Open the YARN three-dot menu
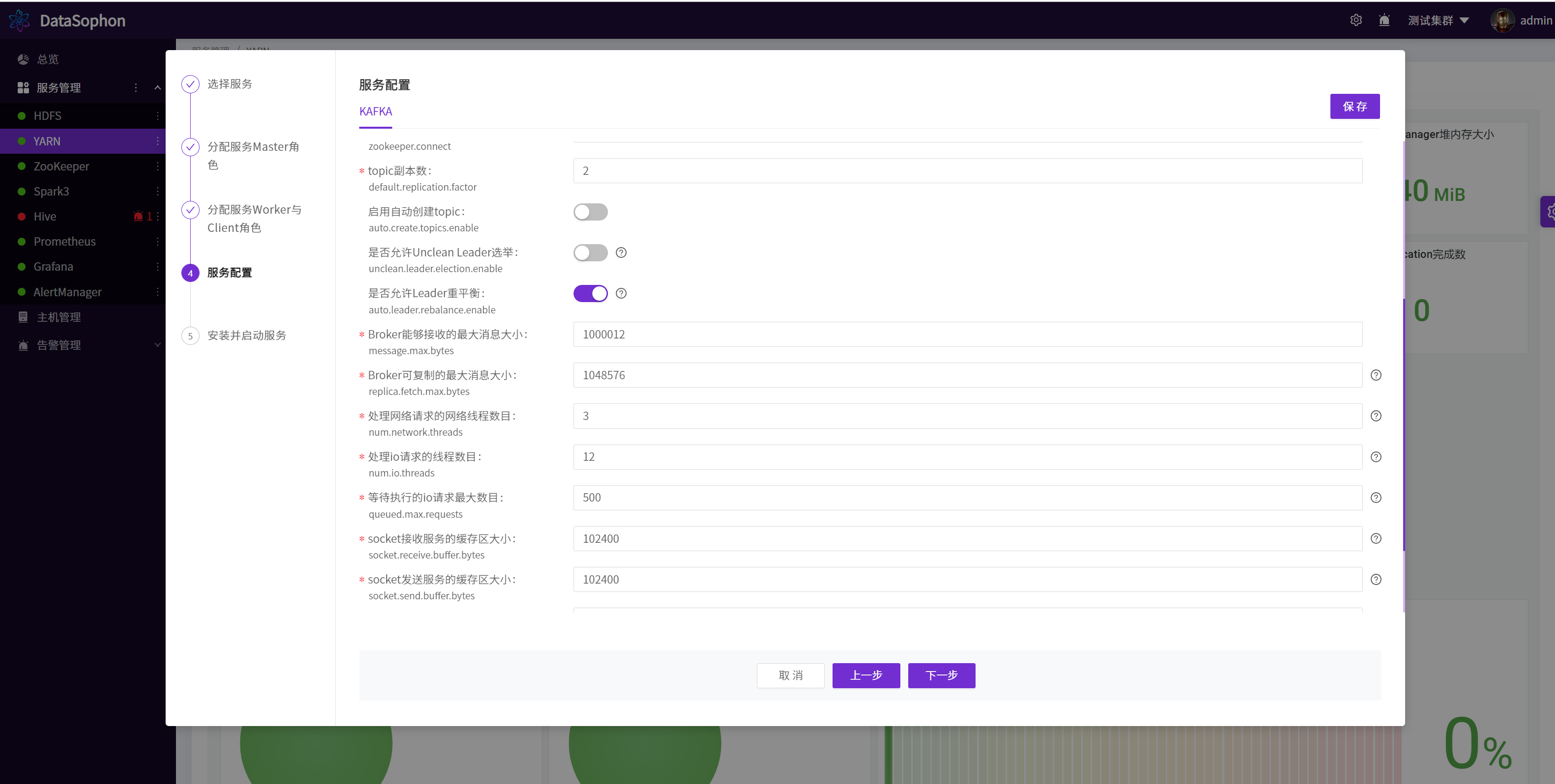Viewport: 1555px width, 784px height. click(x=158, y=140)
